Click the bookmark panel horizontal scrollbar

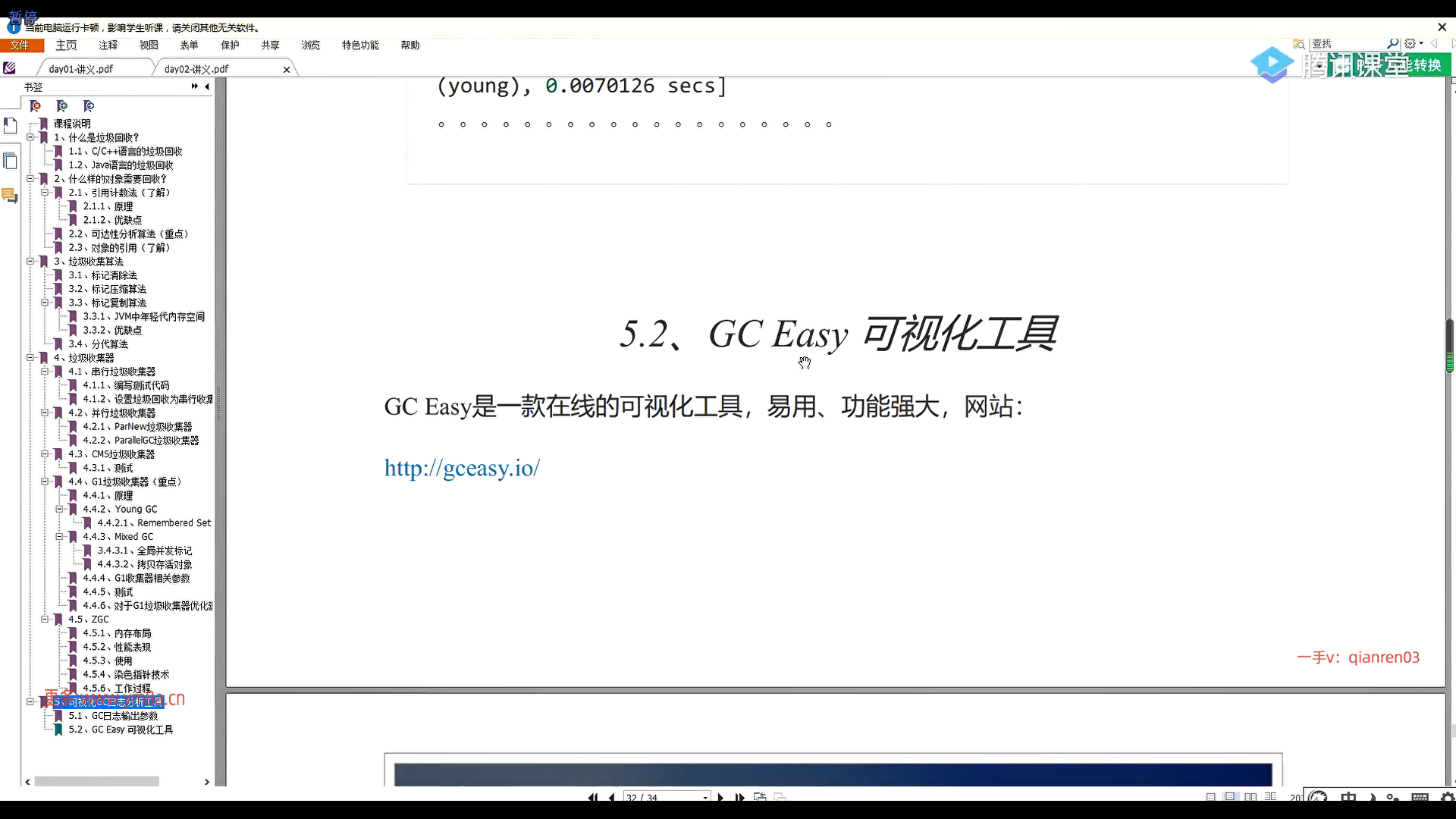point(96,781)
